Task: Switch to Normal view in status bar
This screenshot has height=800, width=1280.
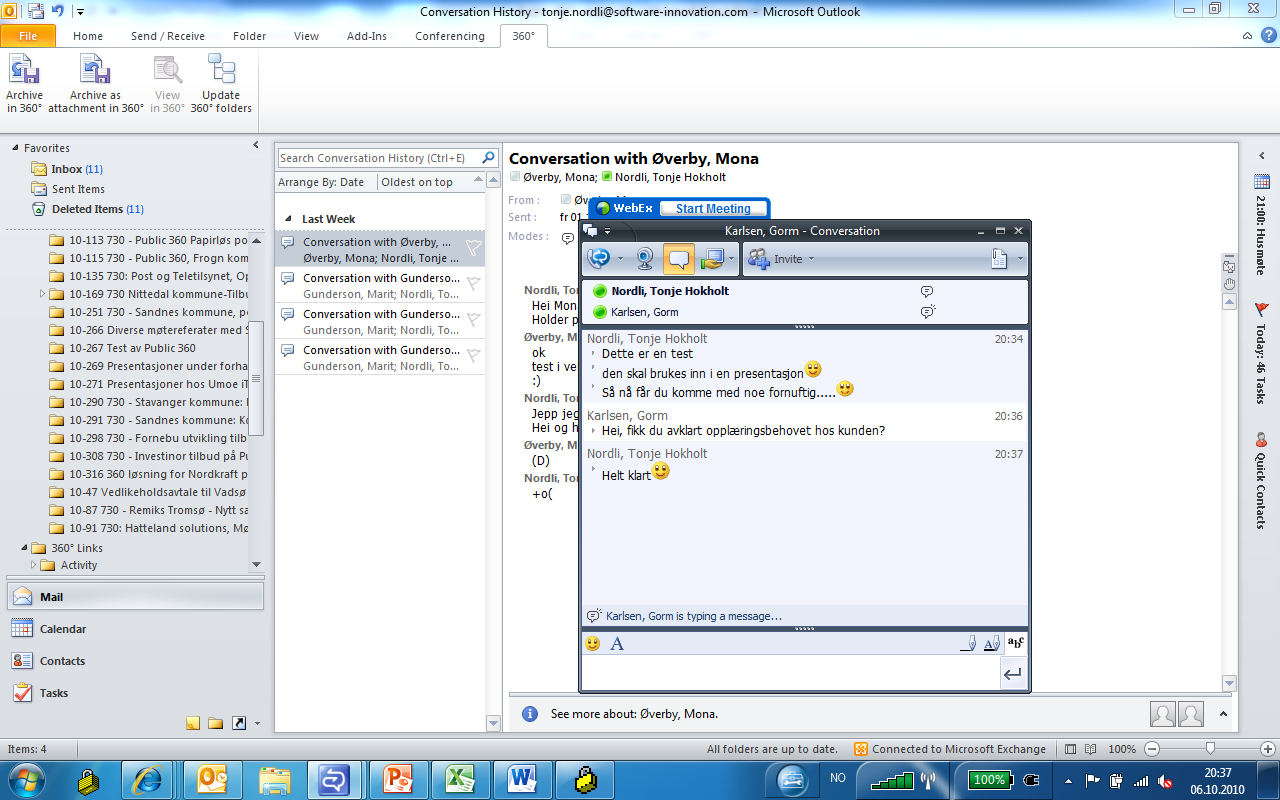Action: tap(1071, 748)
